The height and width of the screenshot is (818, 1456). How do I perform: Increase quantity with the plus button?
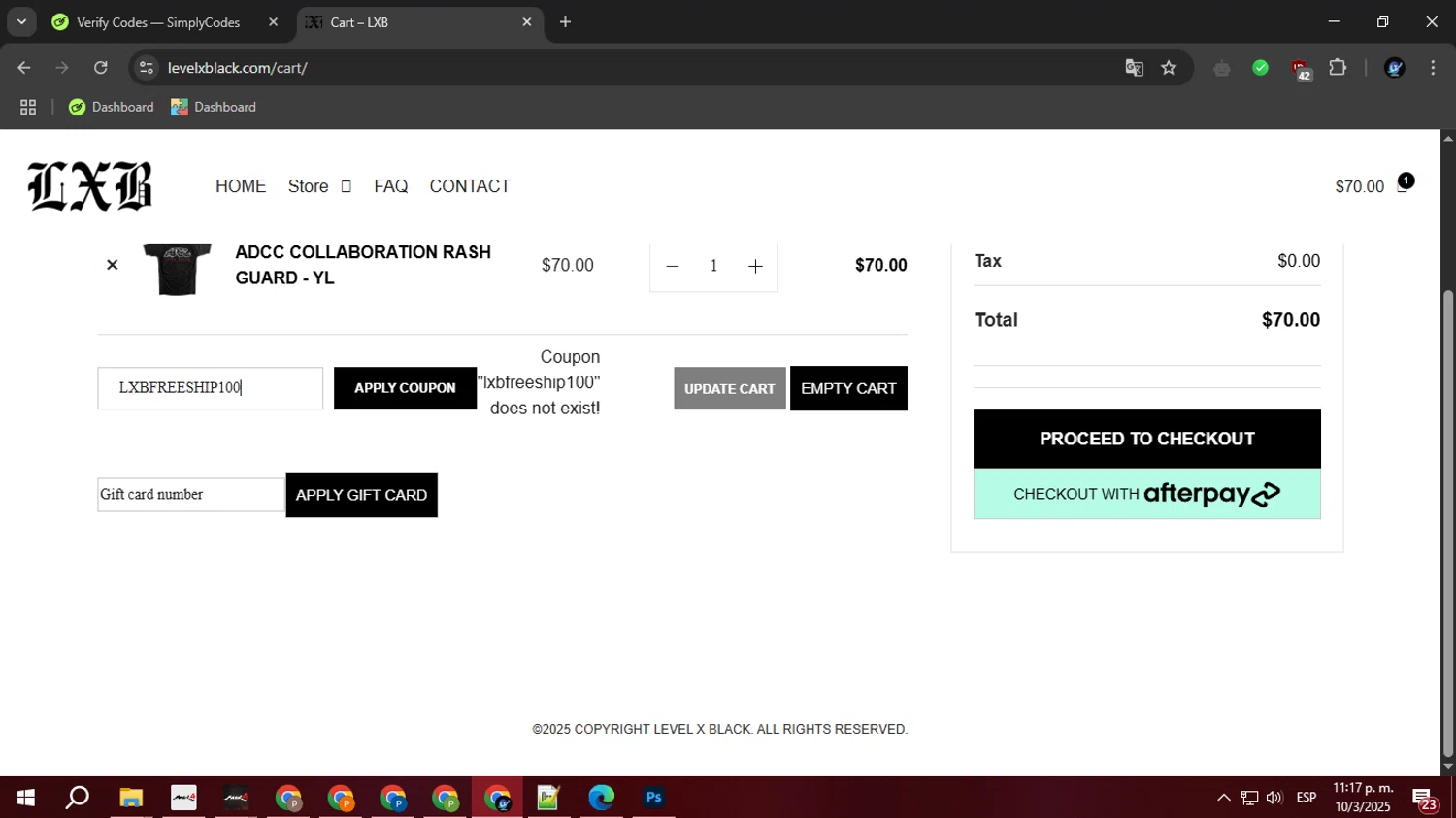pyautogui.click(x=755, y=266)
